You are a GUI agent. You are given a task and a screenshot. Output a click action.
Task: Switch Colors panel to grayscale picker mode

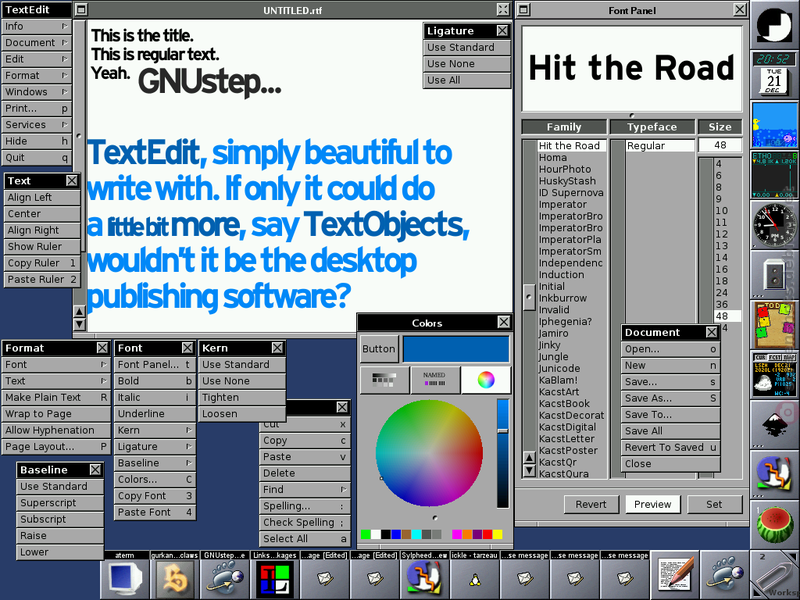coord(385,380)
